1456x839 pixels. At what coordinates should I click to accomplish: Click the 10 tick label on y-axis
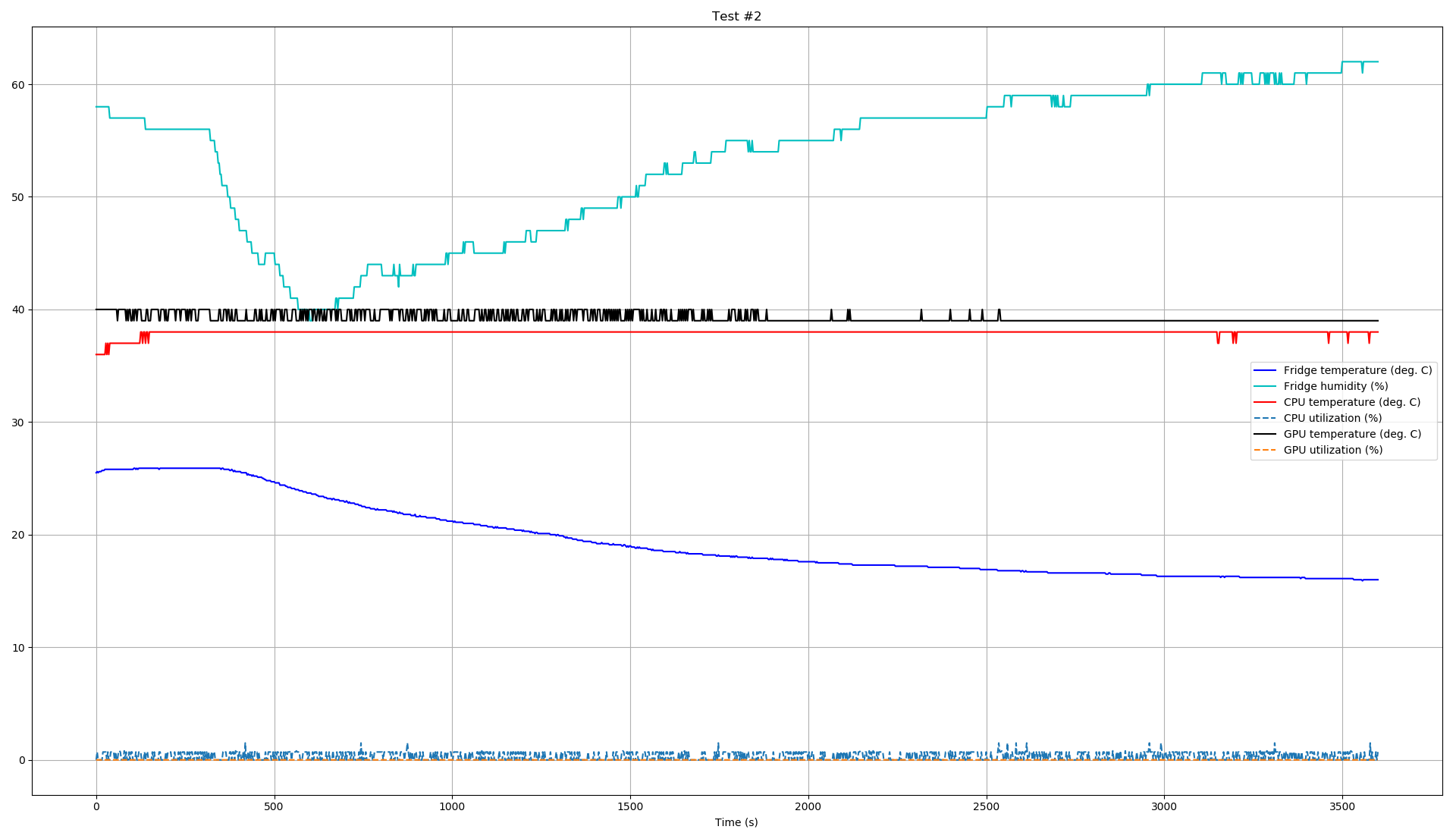point(17,648)
